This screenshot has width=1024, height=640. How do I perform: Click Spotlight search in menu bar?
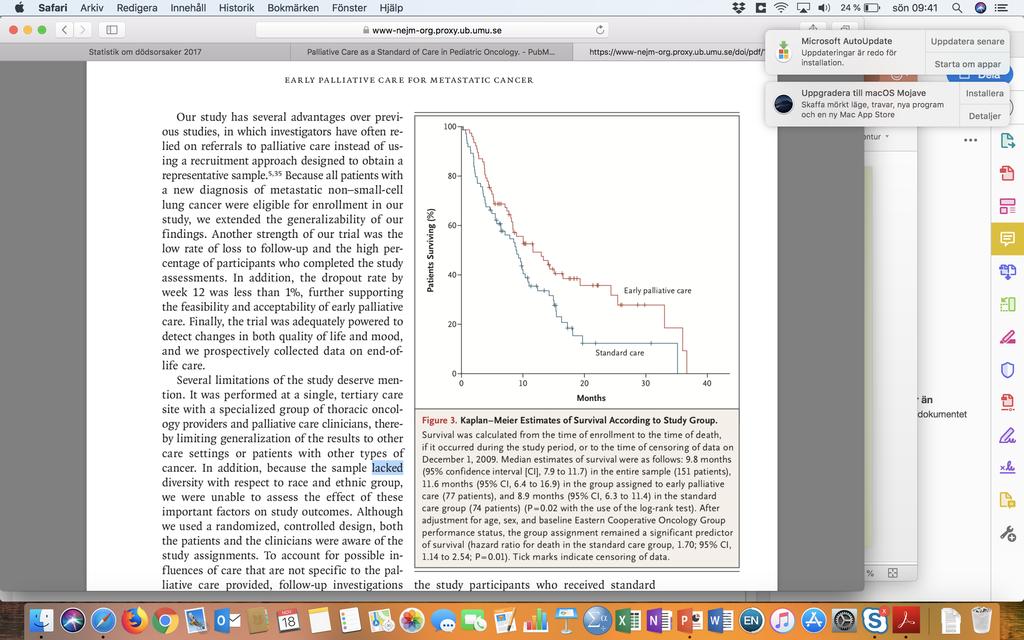957,8
